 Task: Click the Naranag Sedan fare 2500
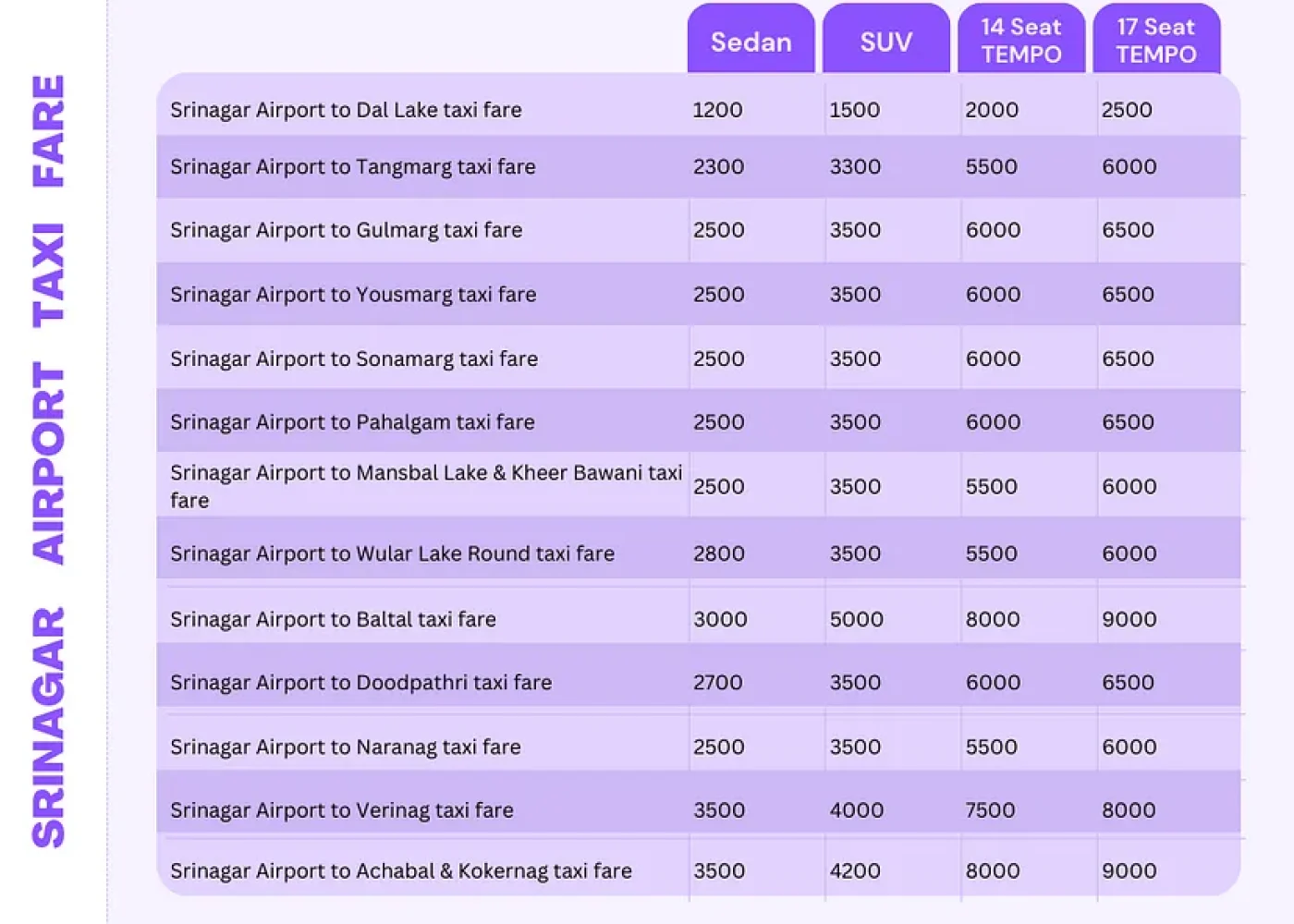[x=719, y=746]
